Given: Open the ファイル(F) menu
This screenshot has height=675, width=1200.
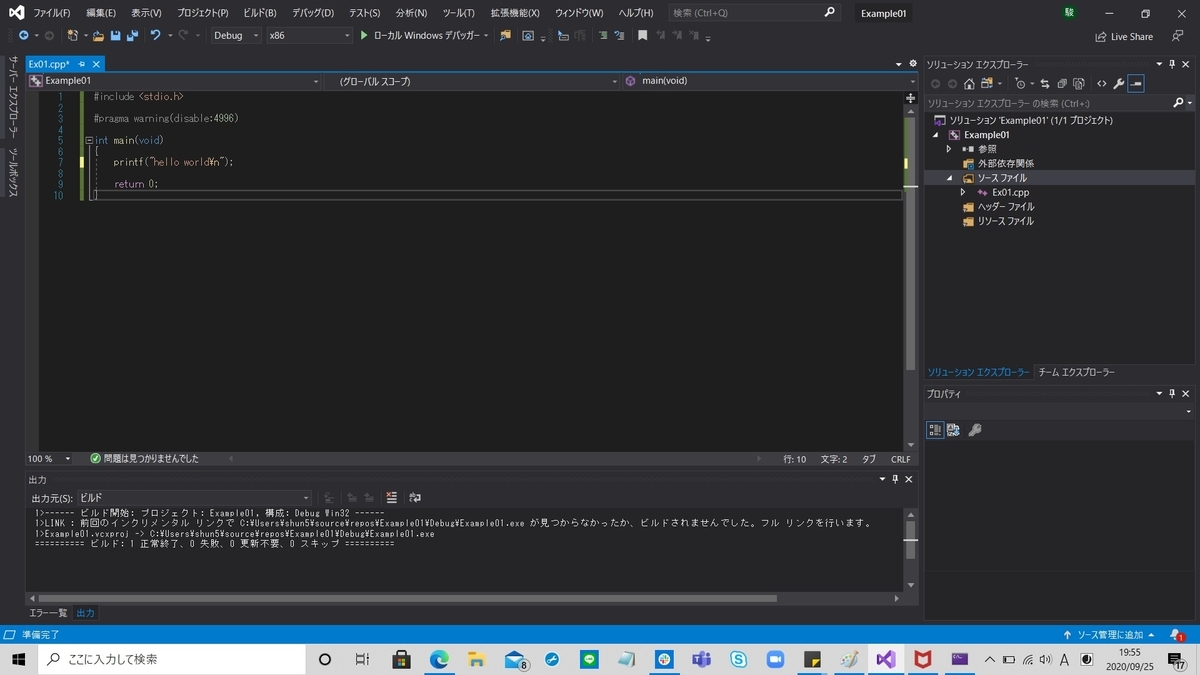Looking at the screenshot, I should (x=52, y=13).
